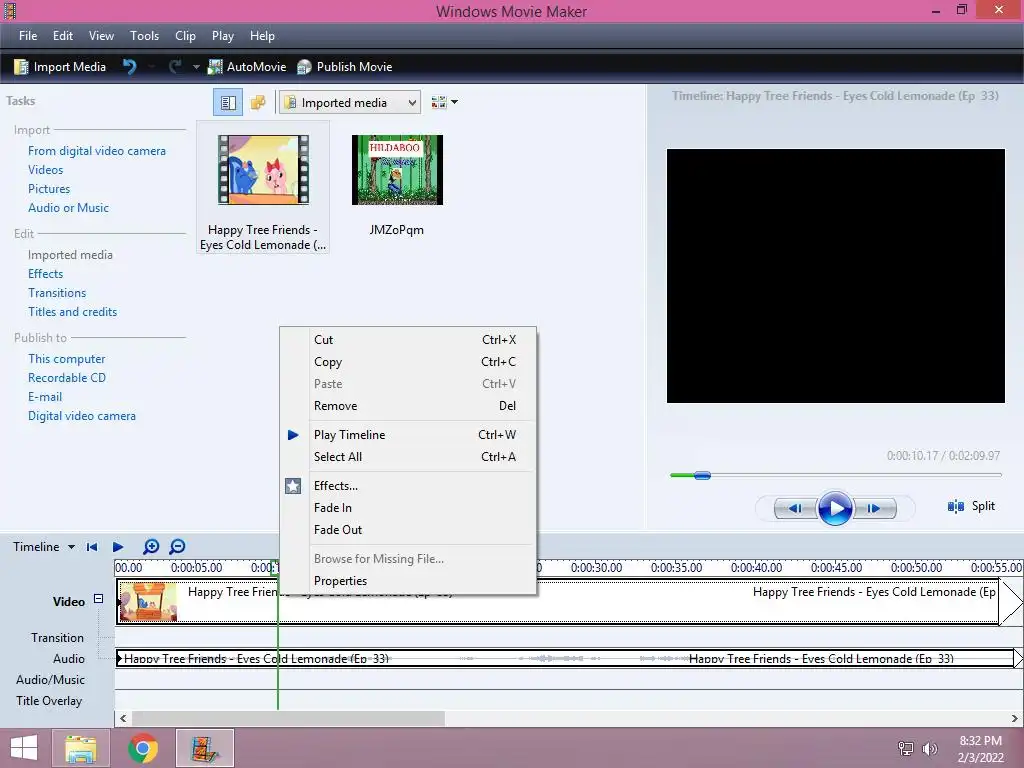The width and height of the screenshot is (1024, 768).
Task: Open Effects... from the context menu
Action: pos(408,486)
